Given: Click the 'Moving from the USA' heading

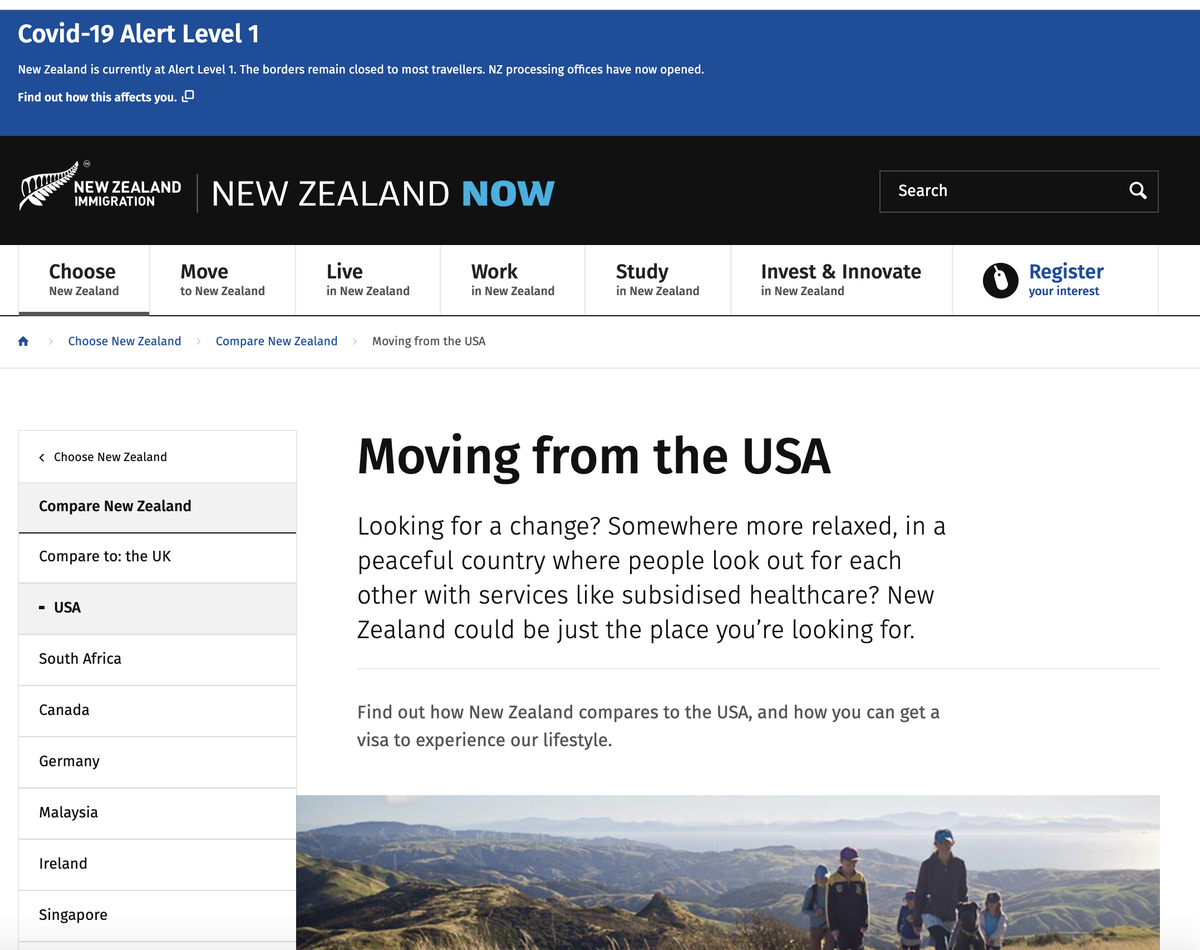Looking at the screenshot, I should (594, 457).
